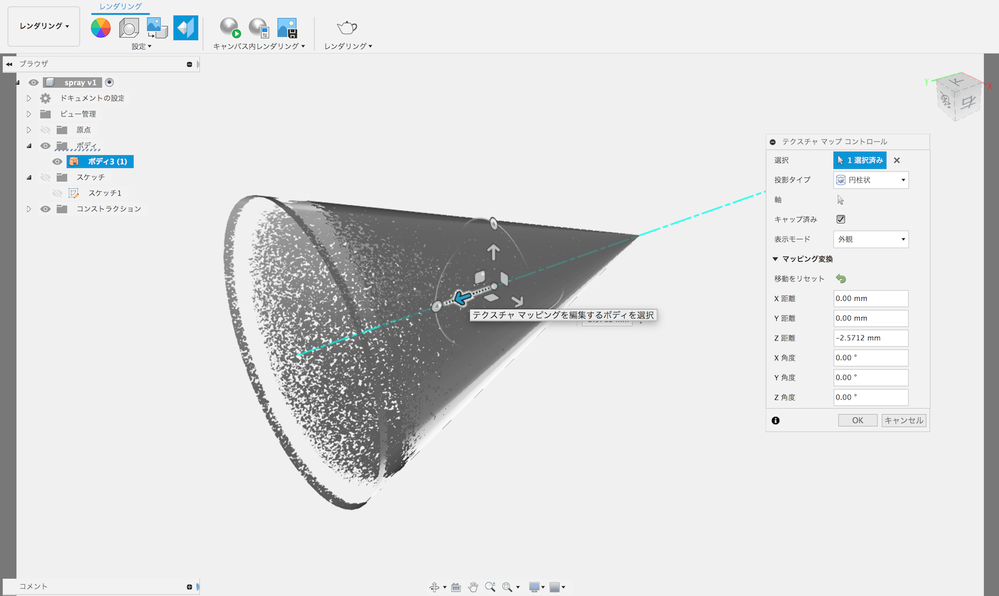The height and width of the screenshot is (596, 999).
Task: Select Sketch1 in browser tree
Action: click(x=104, y=193)
